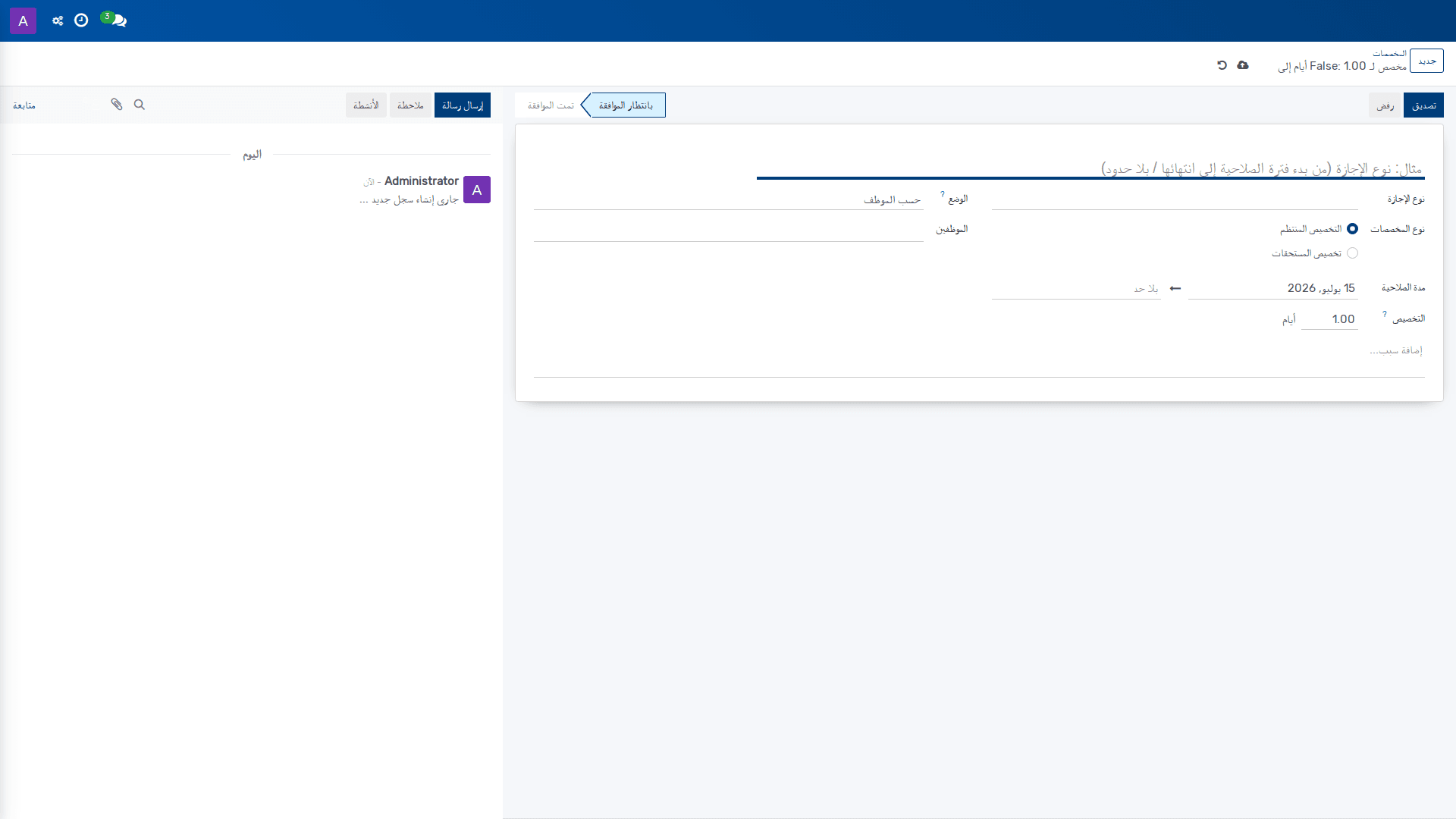The height and width of the screenshot is (819, 1456).
Task: Select تمت الموافقة status stage
Action: pyautogui.click(x=551, y=105)
